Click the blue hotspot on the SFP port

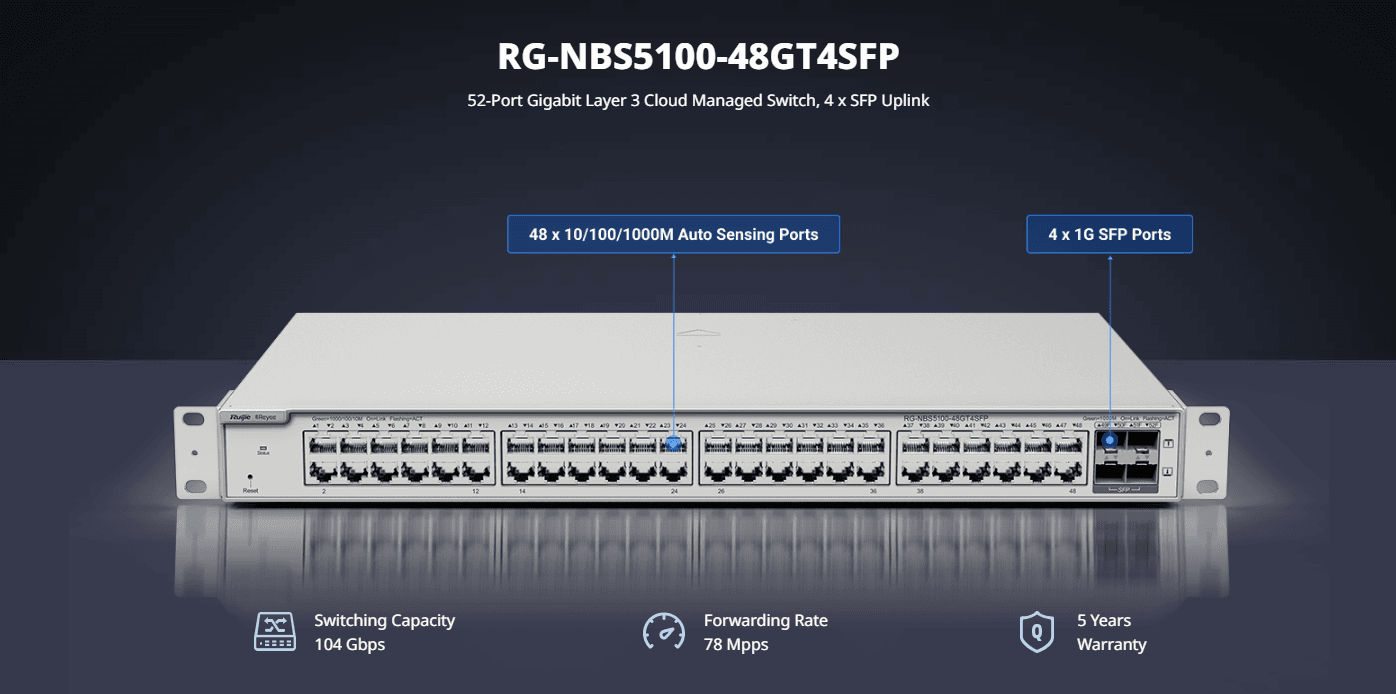pos(1109,440)
